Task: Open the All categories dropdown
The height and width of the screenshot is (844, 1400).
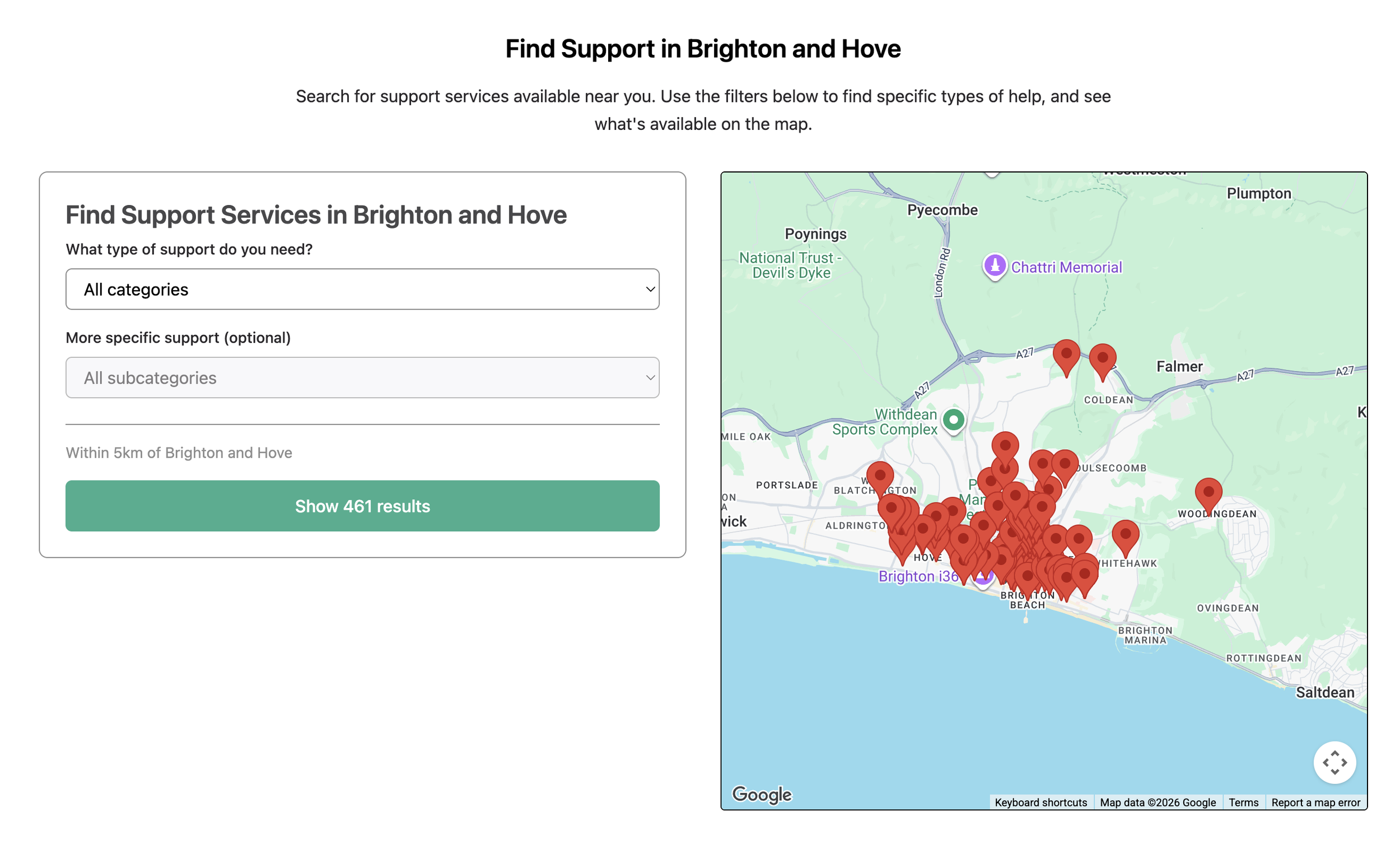Action: [362, 289]
